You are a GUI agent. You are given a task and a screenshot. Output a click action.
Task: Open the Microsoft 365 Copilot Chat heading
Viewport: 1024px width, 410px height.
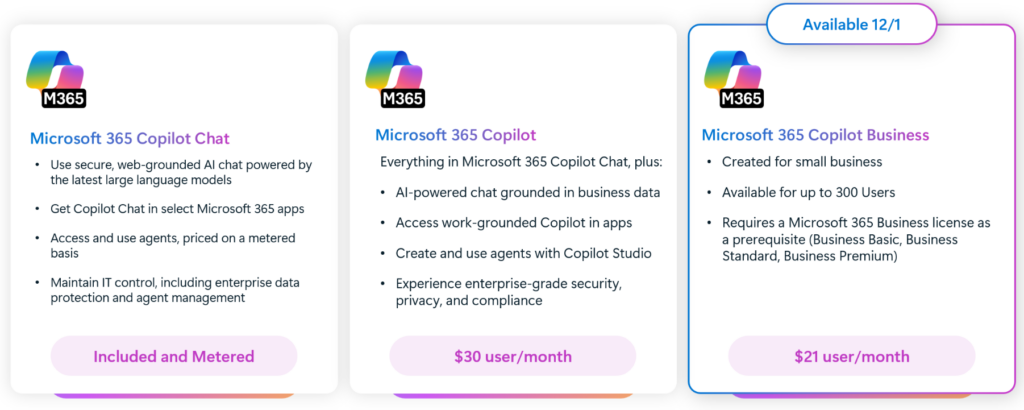(130, 139)
